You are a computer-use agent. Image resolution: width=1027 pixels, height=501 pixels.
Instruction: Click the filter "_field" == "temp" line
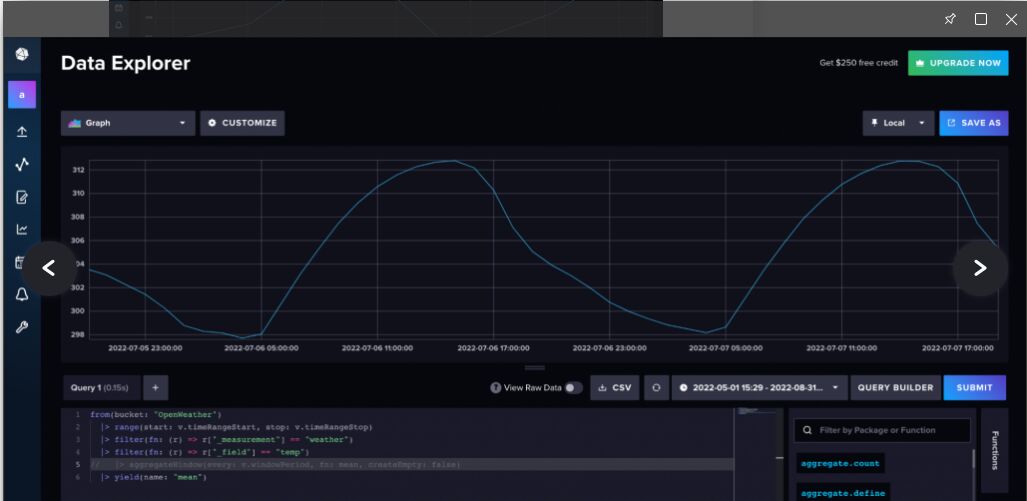click(204, 452)
